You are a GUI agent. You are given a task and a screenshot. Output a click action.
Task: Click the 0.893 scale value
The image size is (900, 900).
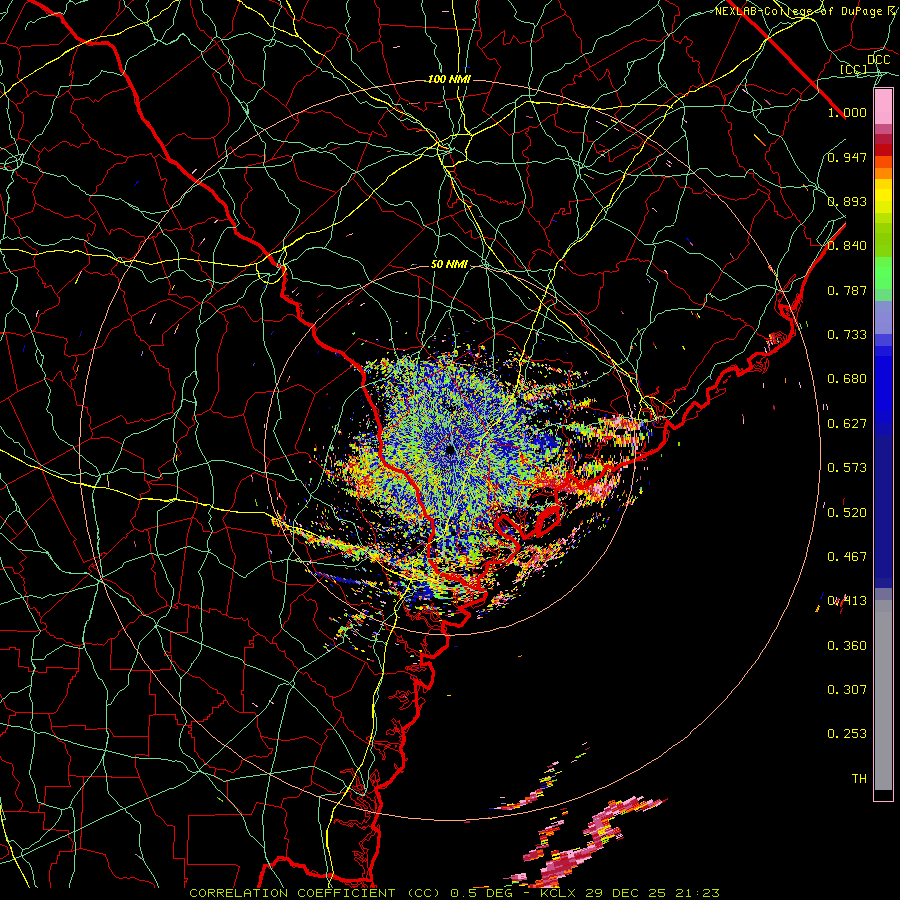point(847,201)
